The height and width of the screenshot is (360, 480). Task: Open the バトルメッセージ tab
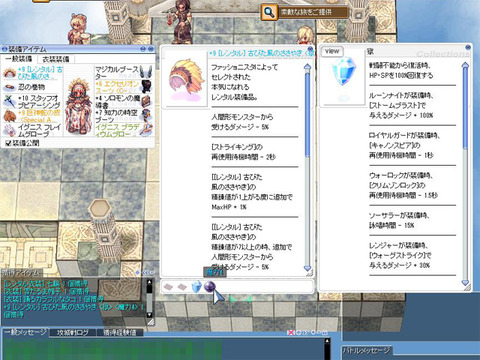(367, 350)
